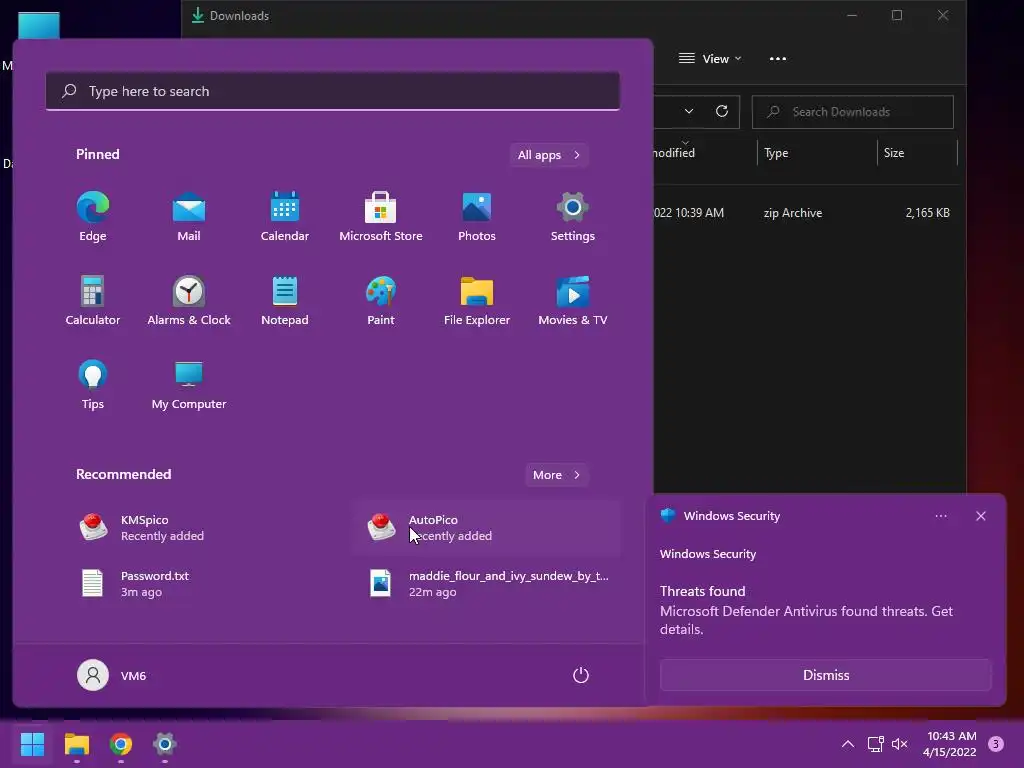Open Google Chrome from the taskbar
This screenshot has height=768, width=1024.
click(x=121, y=744)
